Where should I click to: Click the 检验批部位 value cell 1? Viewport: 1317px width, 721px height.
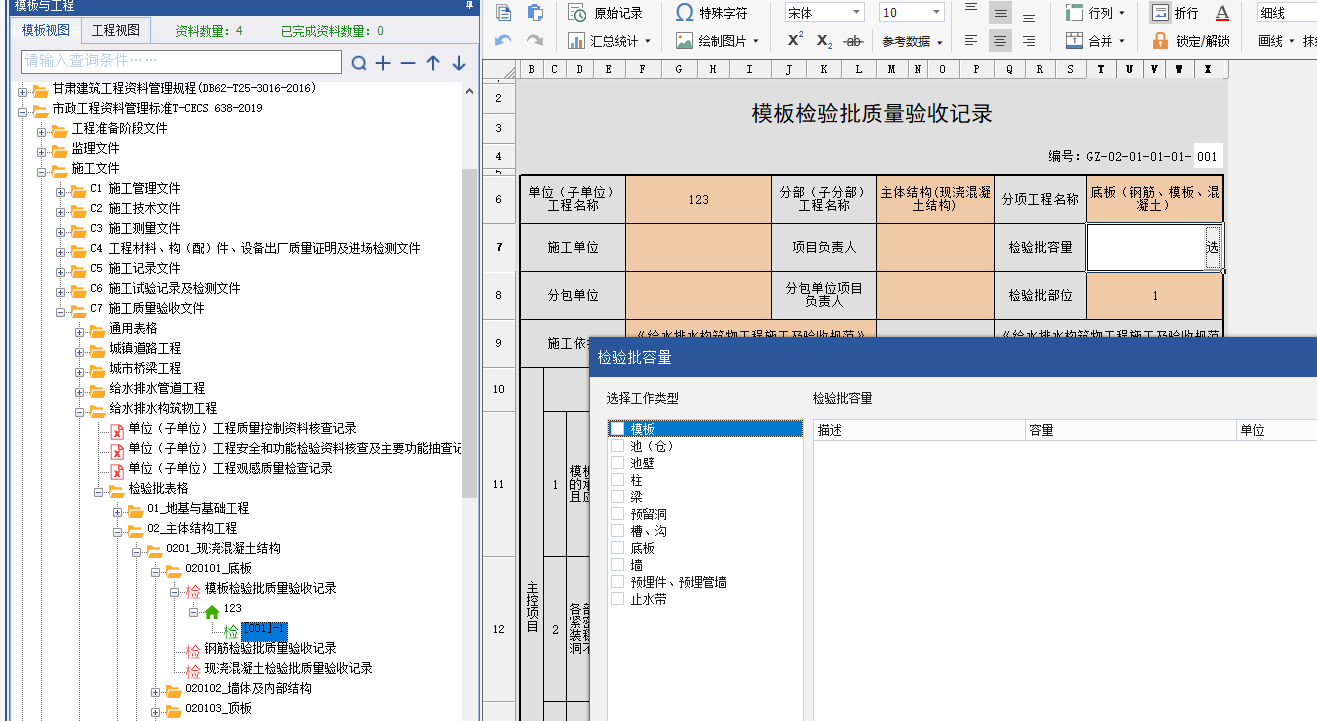pyautogui.click(x=1155, y=296)
